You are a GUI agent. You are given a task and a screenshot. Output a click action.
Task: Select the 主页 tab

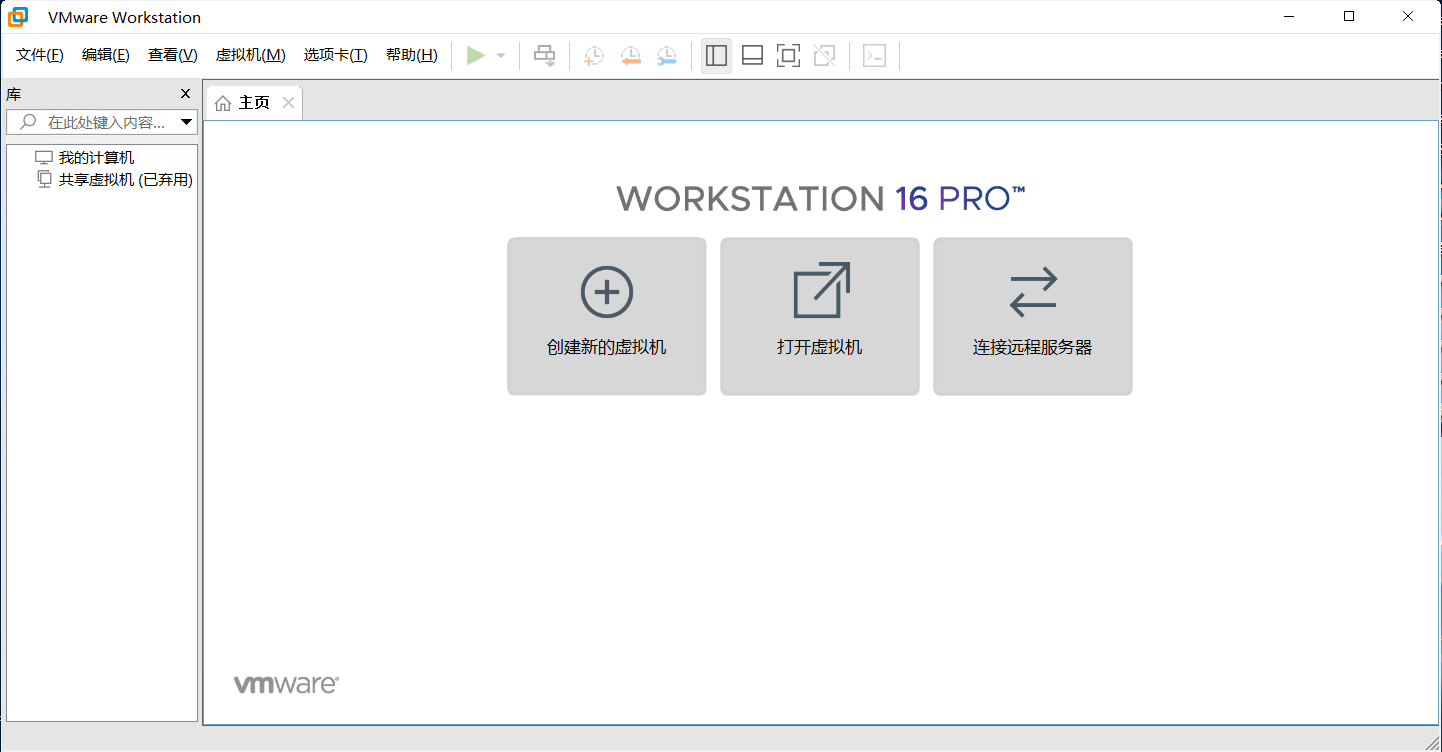tap(254, 103)
